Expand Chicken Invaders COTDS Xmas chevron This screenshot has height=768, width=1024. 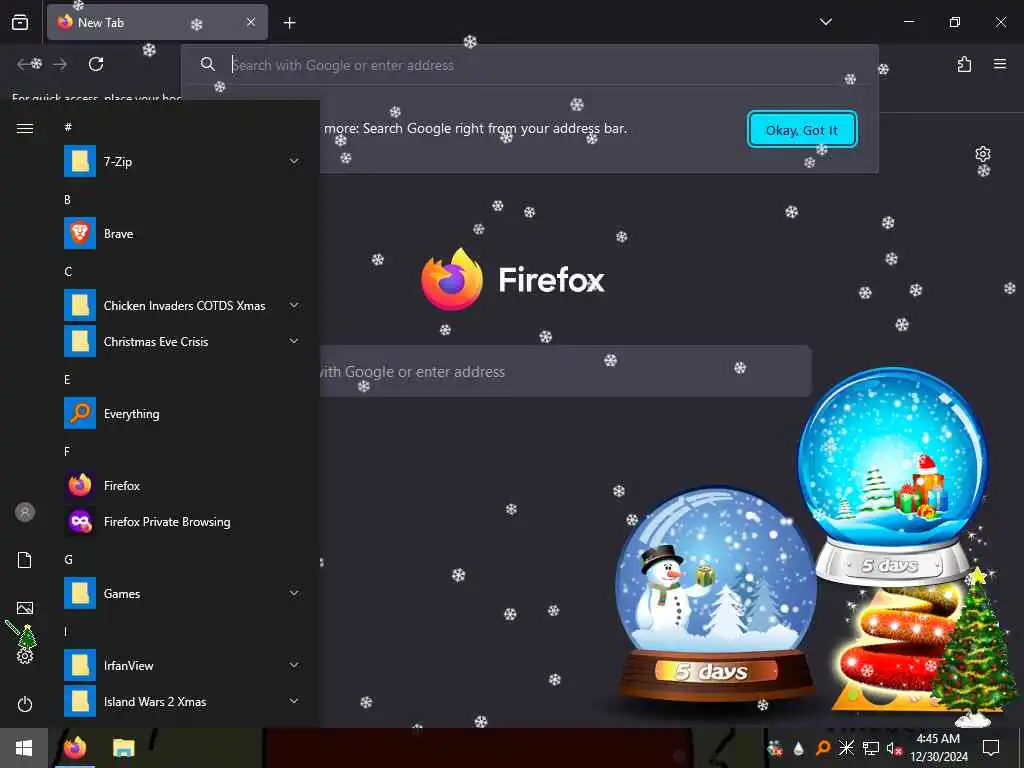point(294,305)
